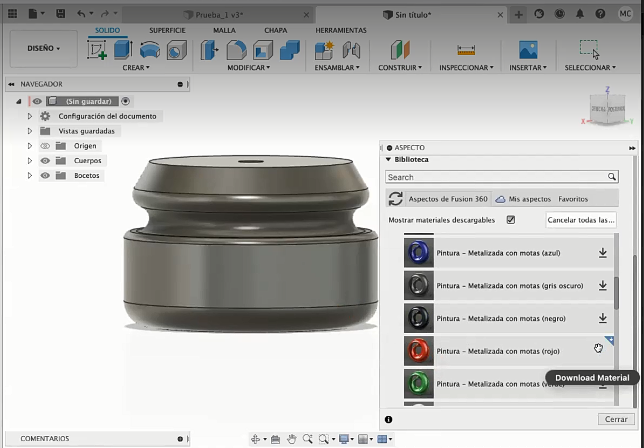Open the DISEÑO workspace dropdown

(43, 48)
